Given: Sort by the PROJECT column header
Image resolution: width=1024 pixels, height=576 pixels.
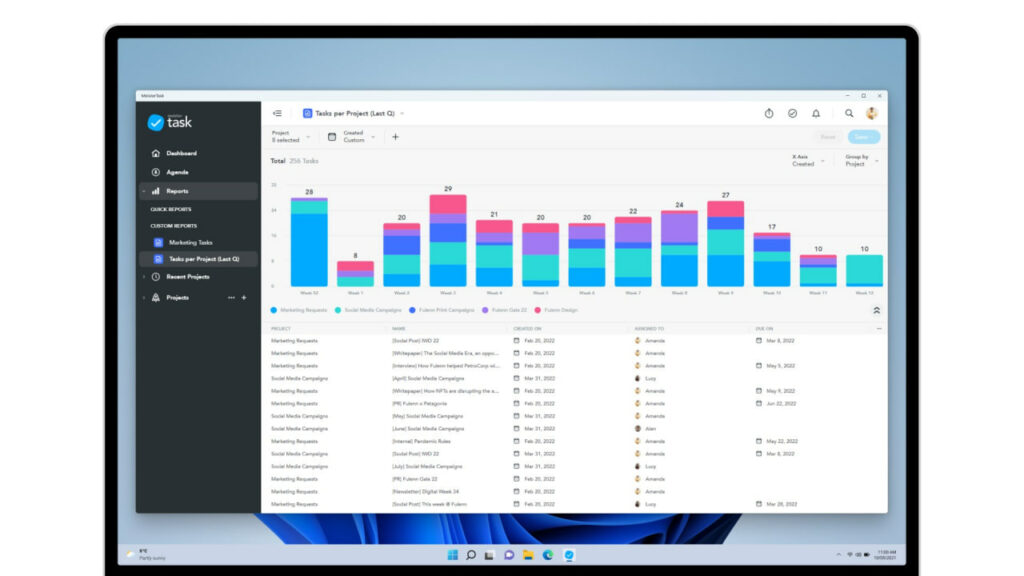Looking at the screenshot, I should (281, 328).
